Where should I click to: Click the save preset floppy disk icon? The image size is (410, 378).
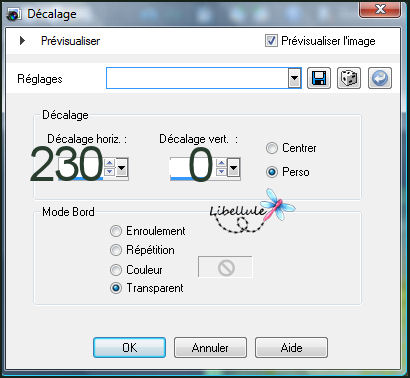pyautogui.click(x=319, y=78)
